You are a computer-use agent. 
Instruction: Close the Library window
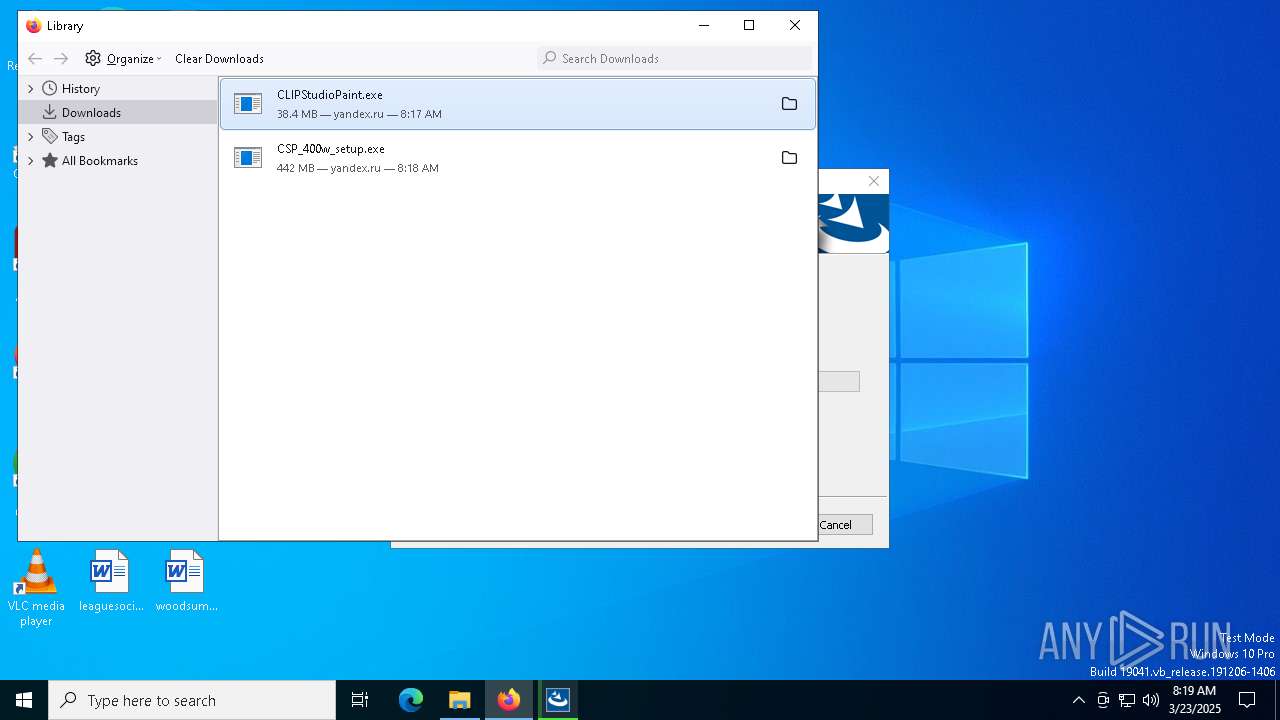coord(795,26)
